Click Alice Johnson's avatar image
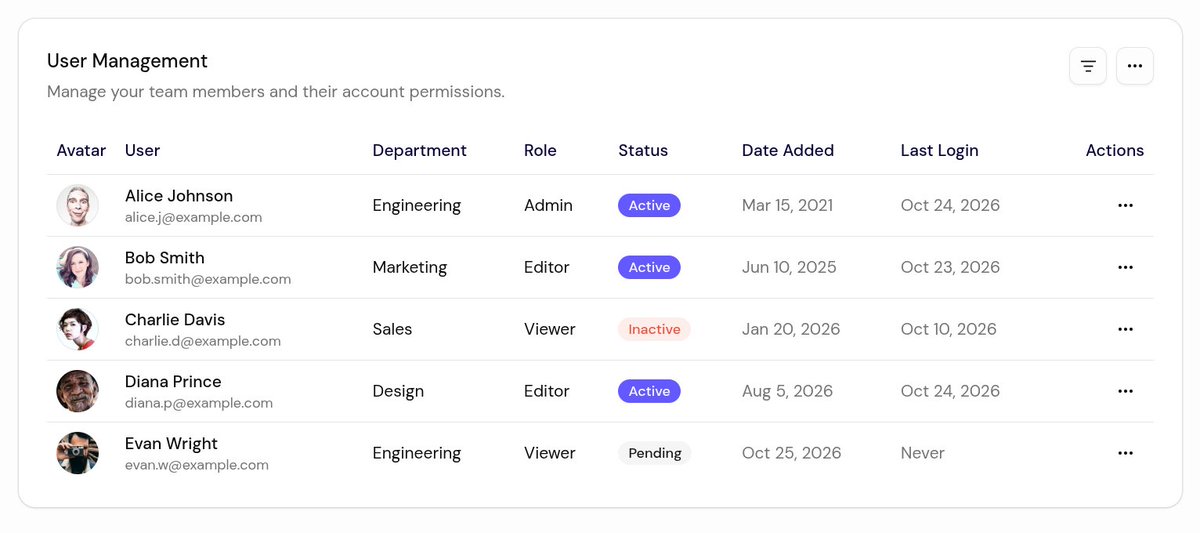The width and height of the screenshot is (1200, 533). point(77,205)
